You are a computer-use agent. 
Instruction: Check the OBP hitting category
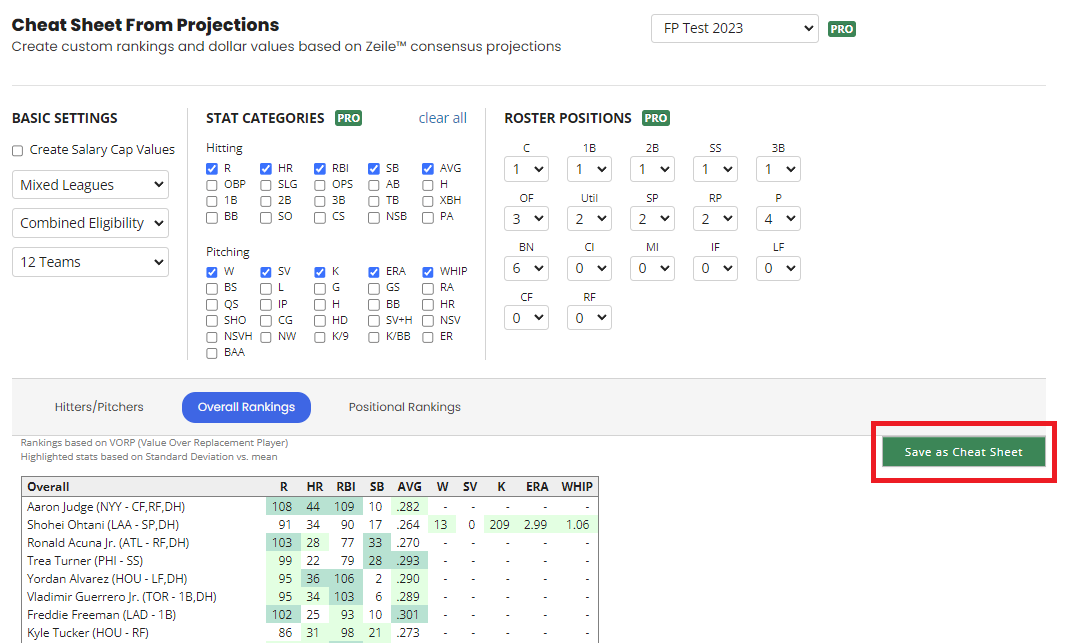click(212, 185)
